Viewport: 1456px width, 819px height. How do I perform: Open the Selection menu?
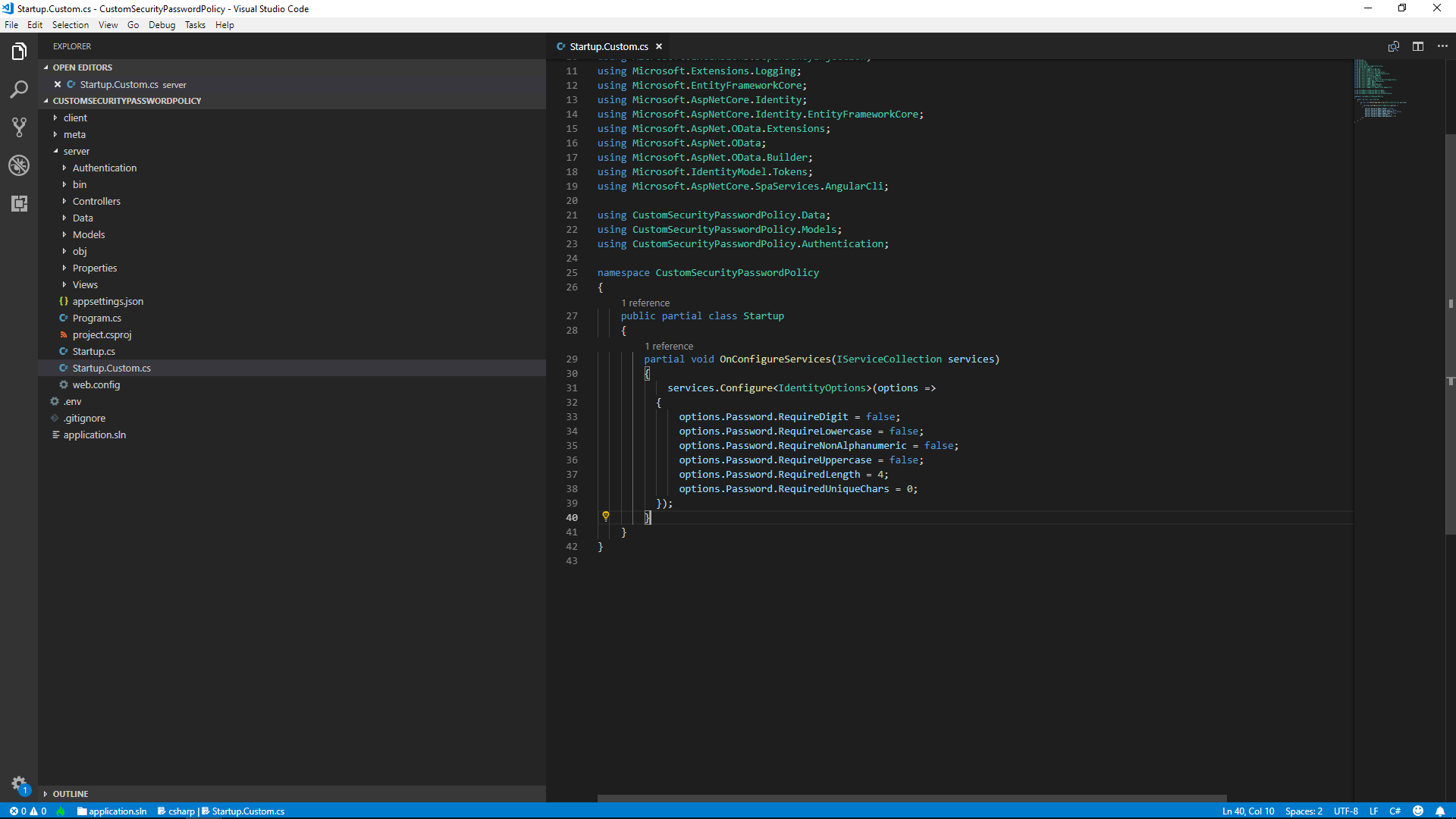(71, 25)
